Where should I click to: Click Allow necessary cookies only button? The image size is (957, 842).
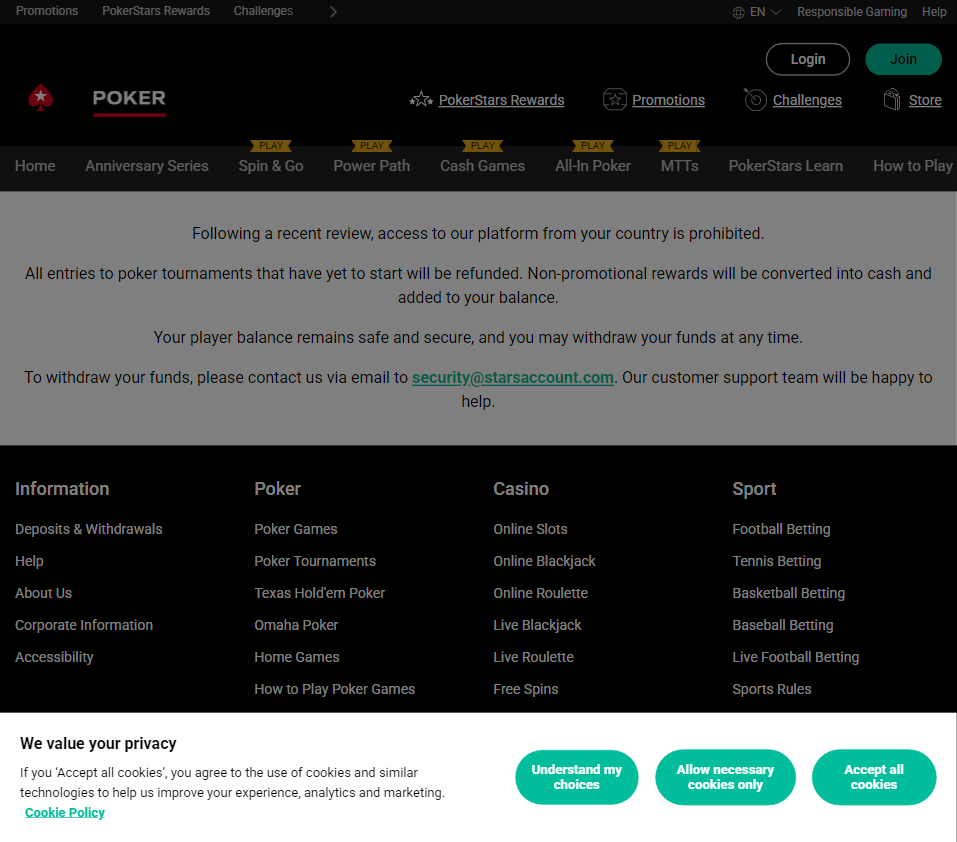pos(725,777)
